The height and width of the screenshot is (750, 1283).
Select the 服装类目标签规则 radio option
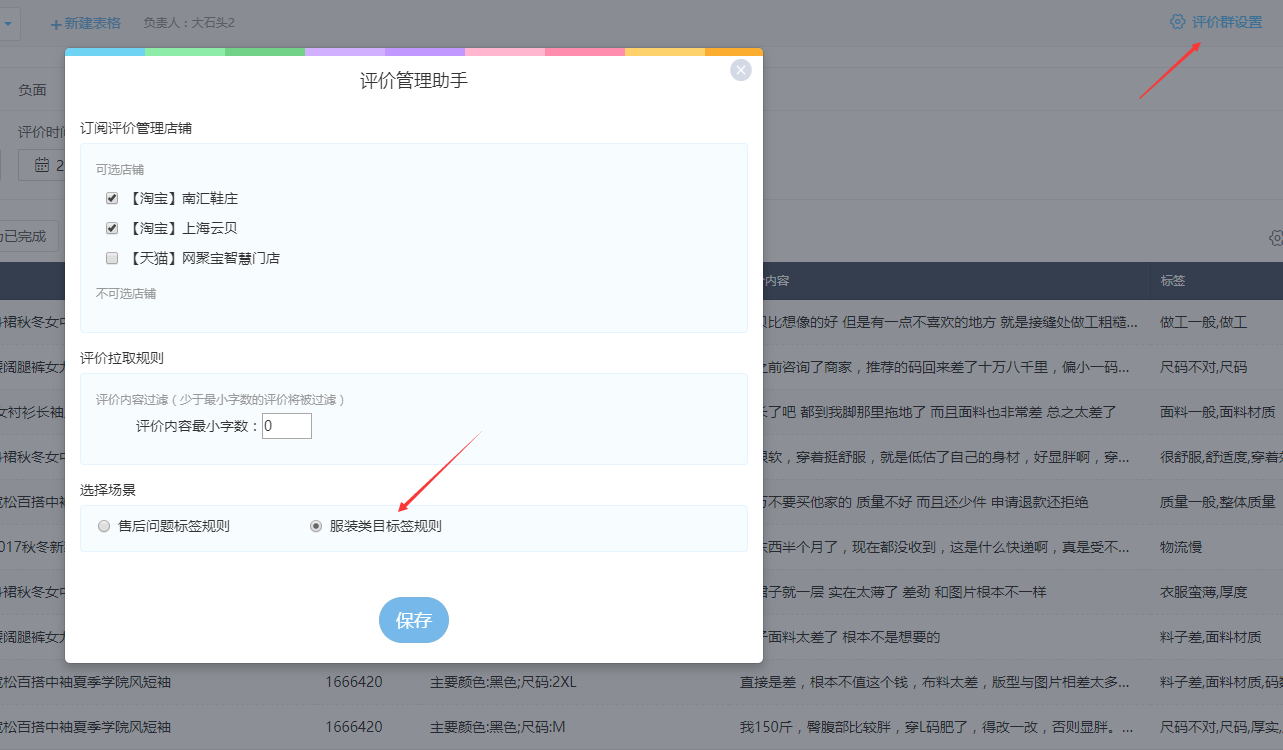[x=316, y=526]
